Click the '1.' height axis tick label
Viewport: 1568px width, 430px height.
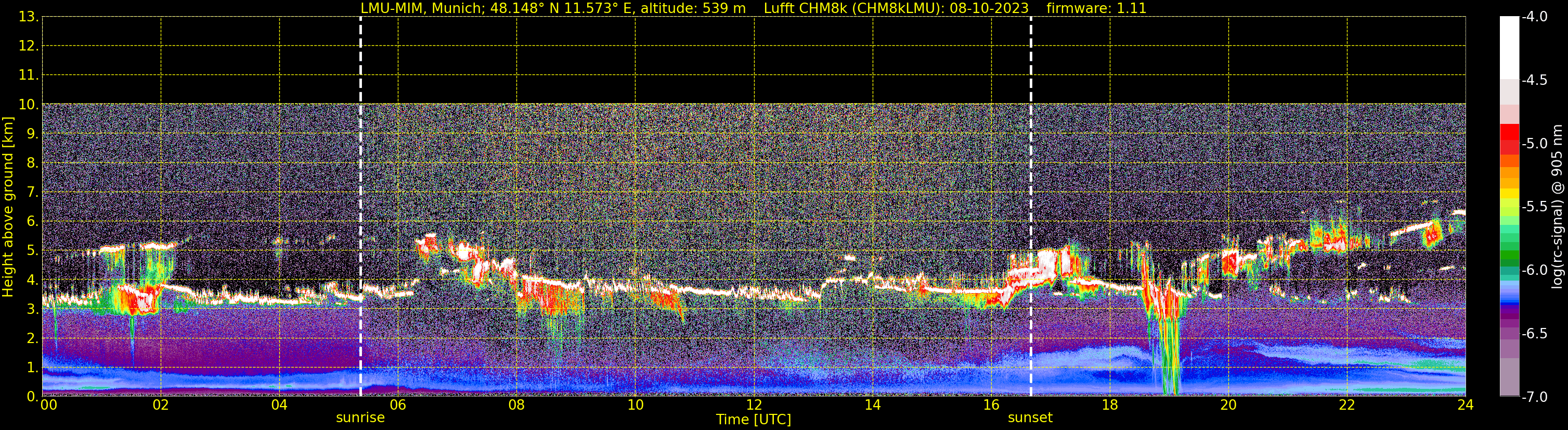tap(32, 368)
